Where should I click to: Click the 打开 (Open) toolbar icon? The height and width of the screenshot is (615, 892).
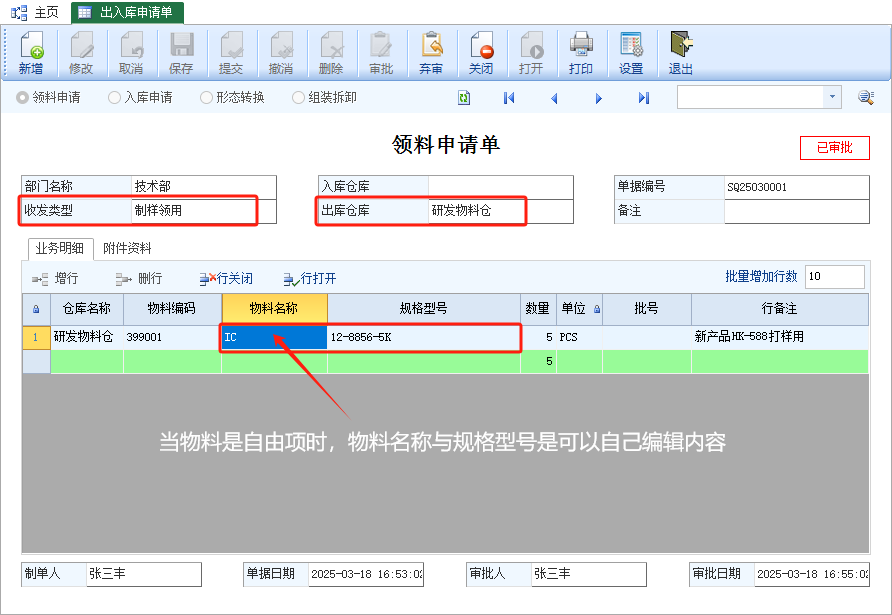pos(531,53)
